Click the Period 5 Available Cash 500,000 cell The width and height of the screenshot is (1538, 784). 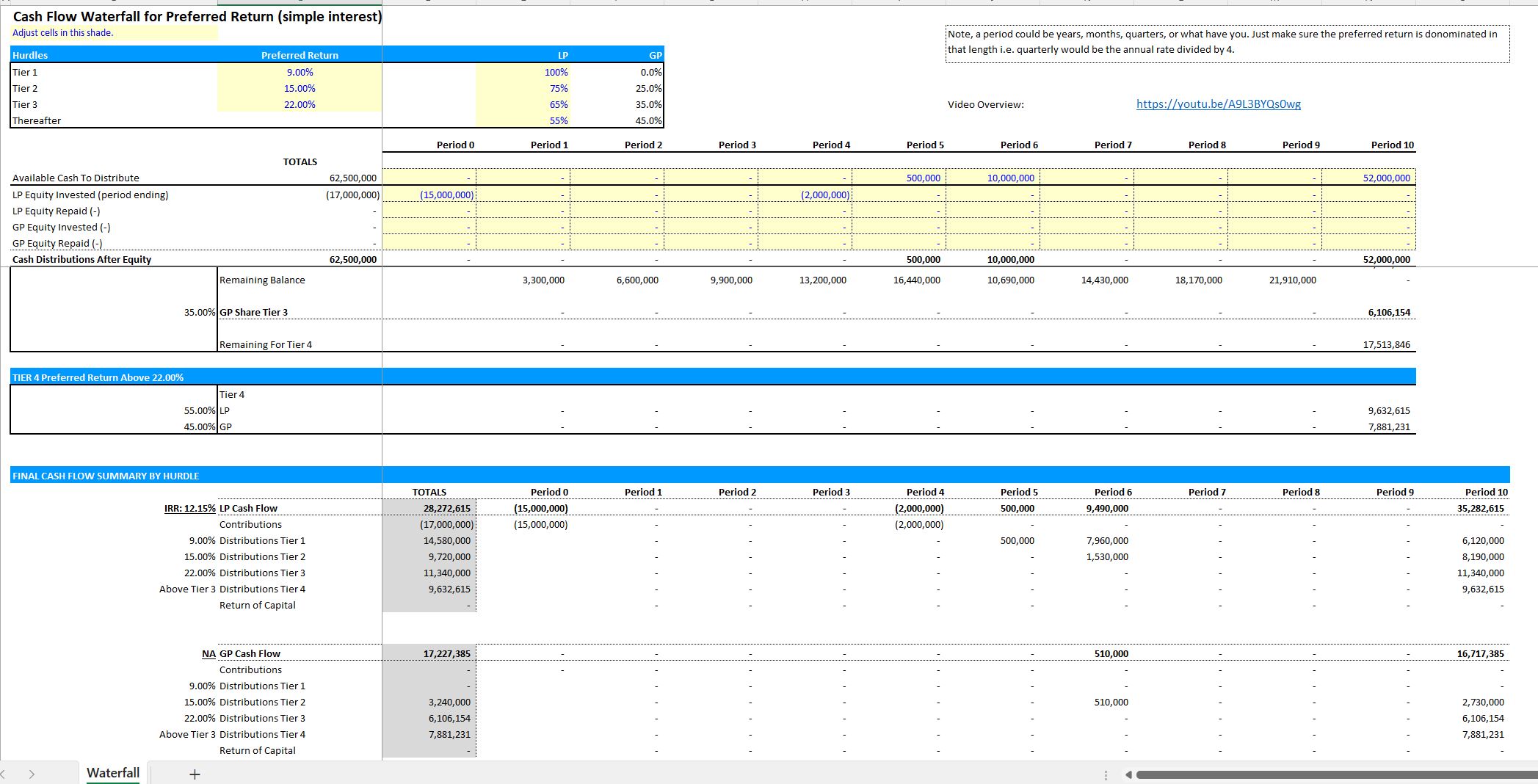[899, 178]
